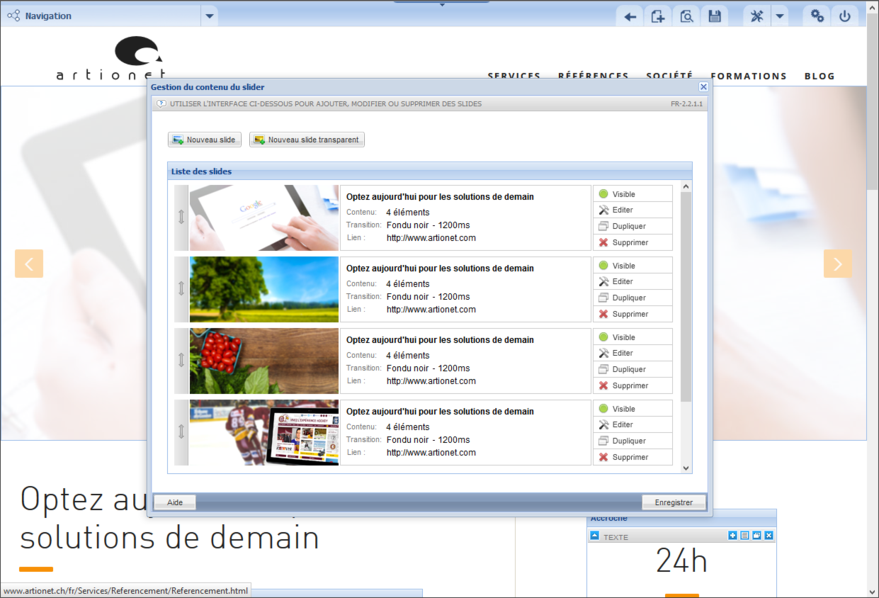Click Dupliquer for the tomatoes slide

[x=633, y=369]
